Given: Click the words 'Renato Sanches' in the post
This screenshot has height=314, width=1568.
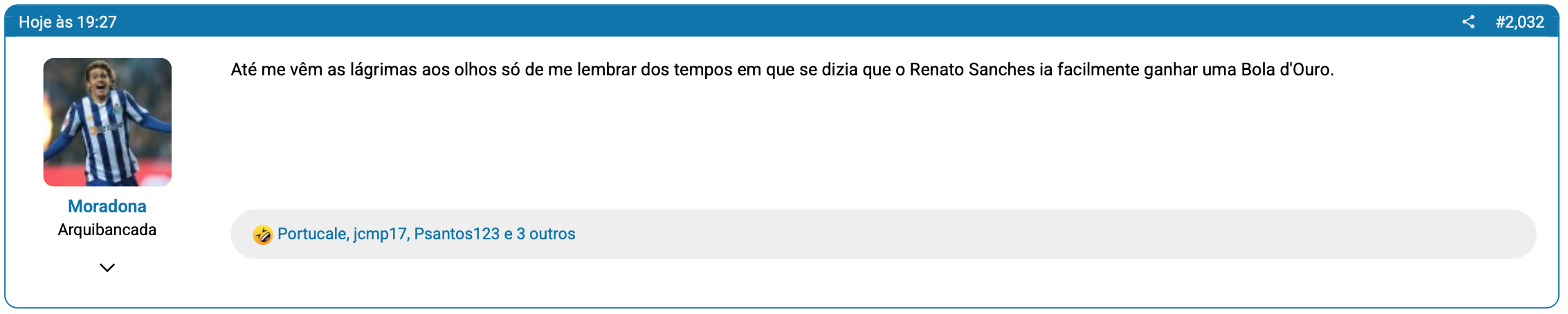Looking at the screenshot, I should click(x=972, y=70).
